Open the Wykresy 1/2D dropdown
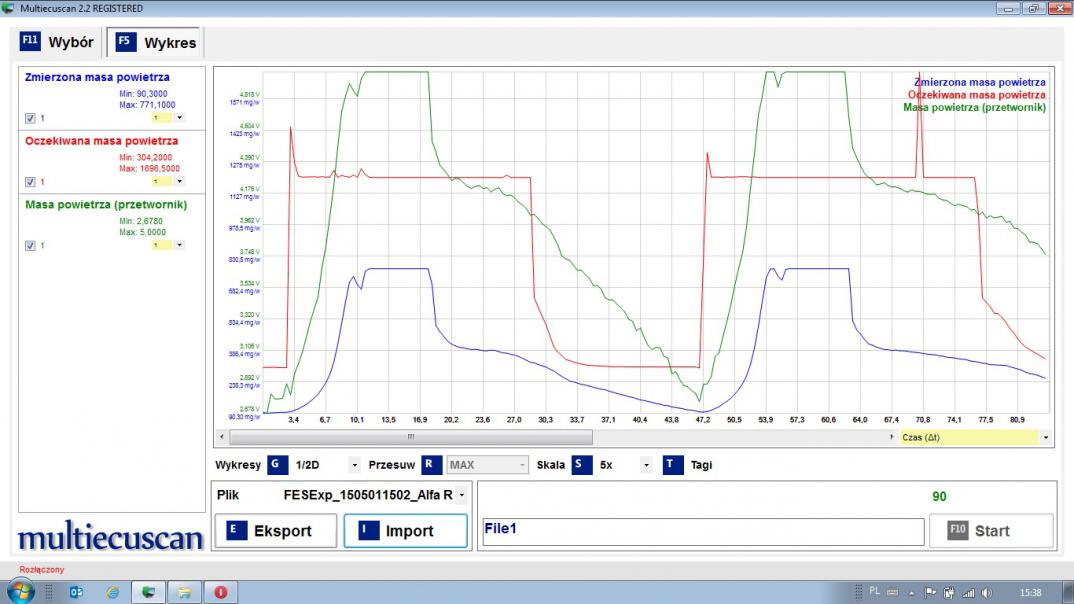Image resolution: width=1074 pixels, height=604 pixels. [x=354, y=465]
